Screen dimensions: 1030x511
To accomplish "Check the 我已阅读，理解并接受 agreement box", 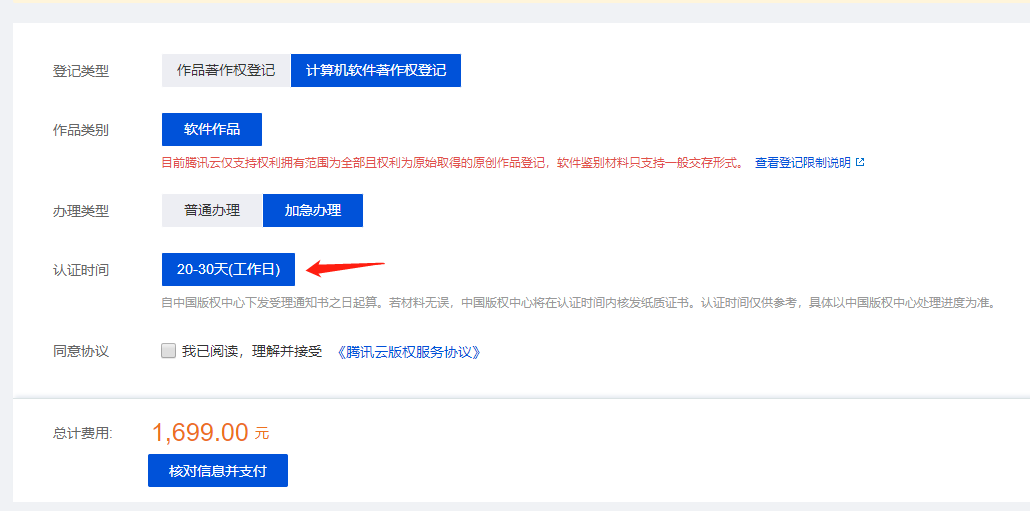I will click(x=168, y=351).
